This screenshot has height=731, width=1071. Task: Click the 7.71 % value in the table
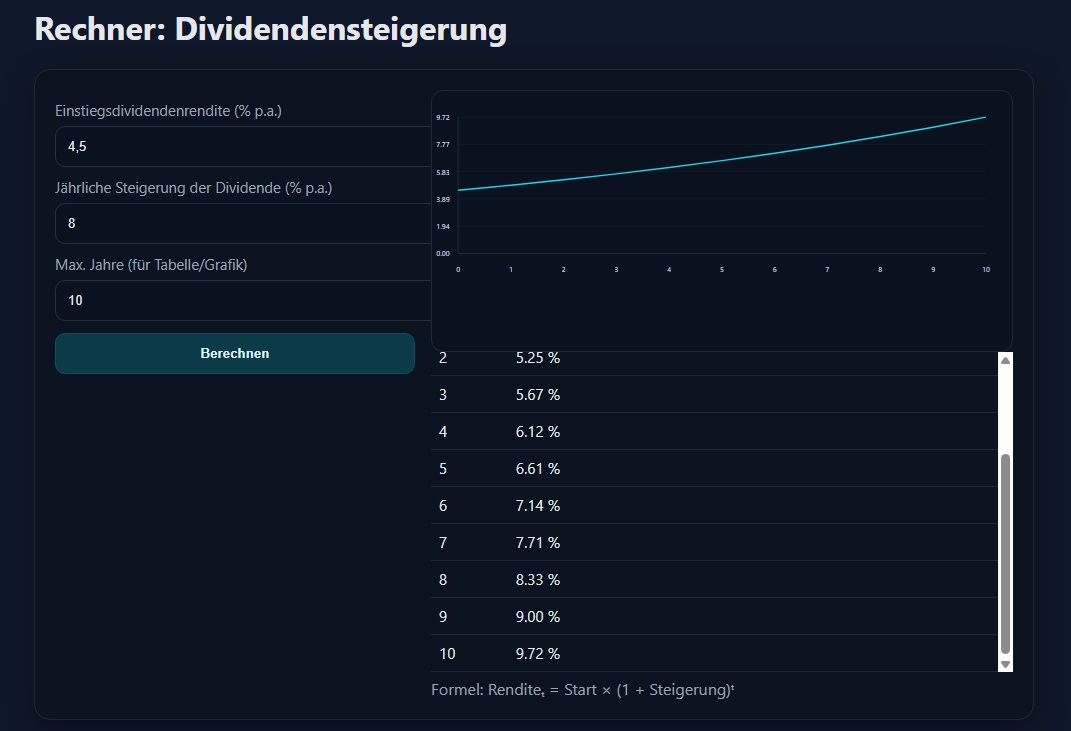pos(538,543)
